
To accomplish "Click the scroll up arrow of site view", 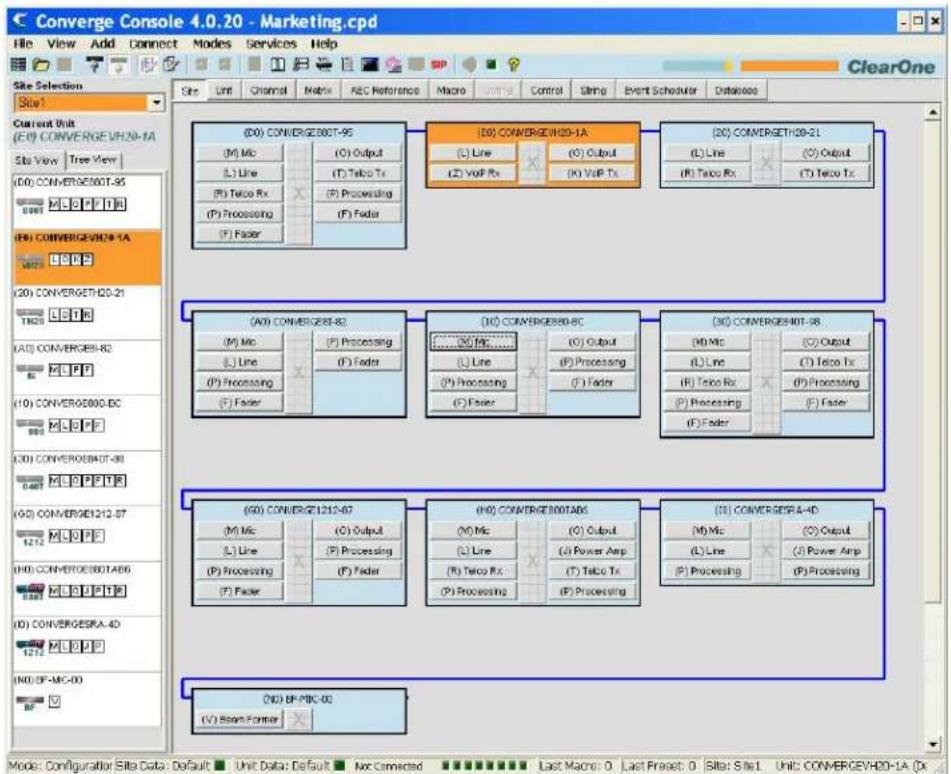I will pyautogui.click(x=932, y=113).
